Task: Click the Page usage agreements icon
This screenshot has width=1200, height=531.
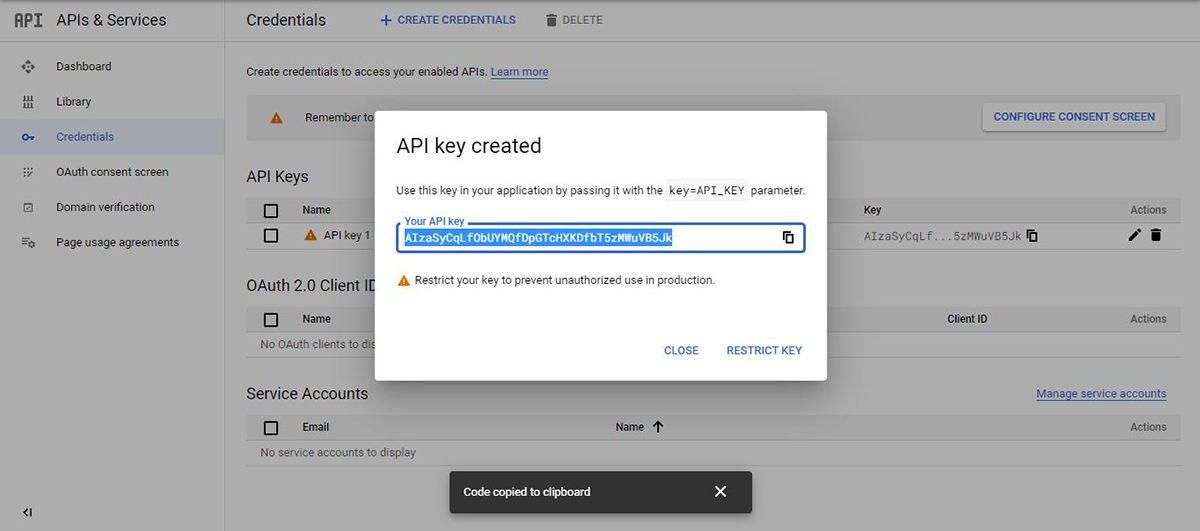Action: (28, 242)
